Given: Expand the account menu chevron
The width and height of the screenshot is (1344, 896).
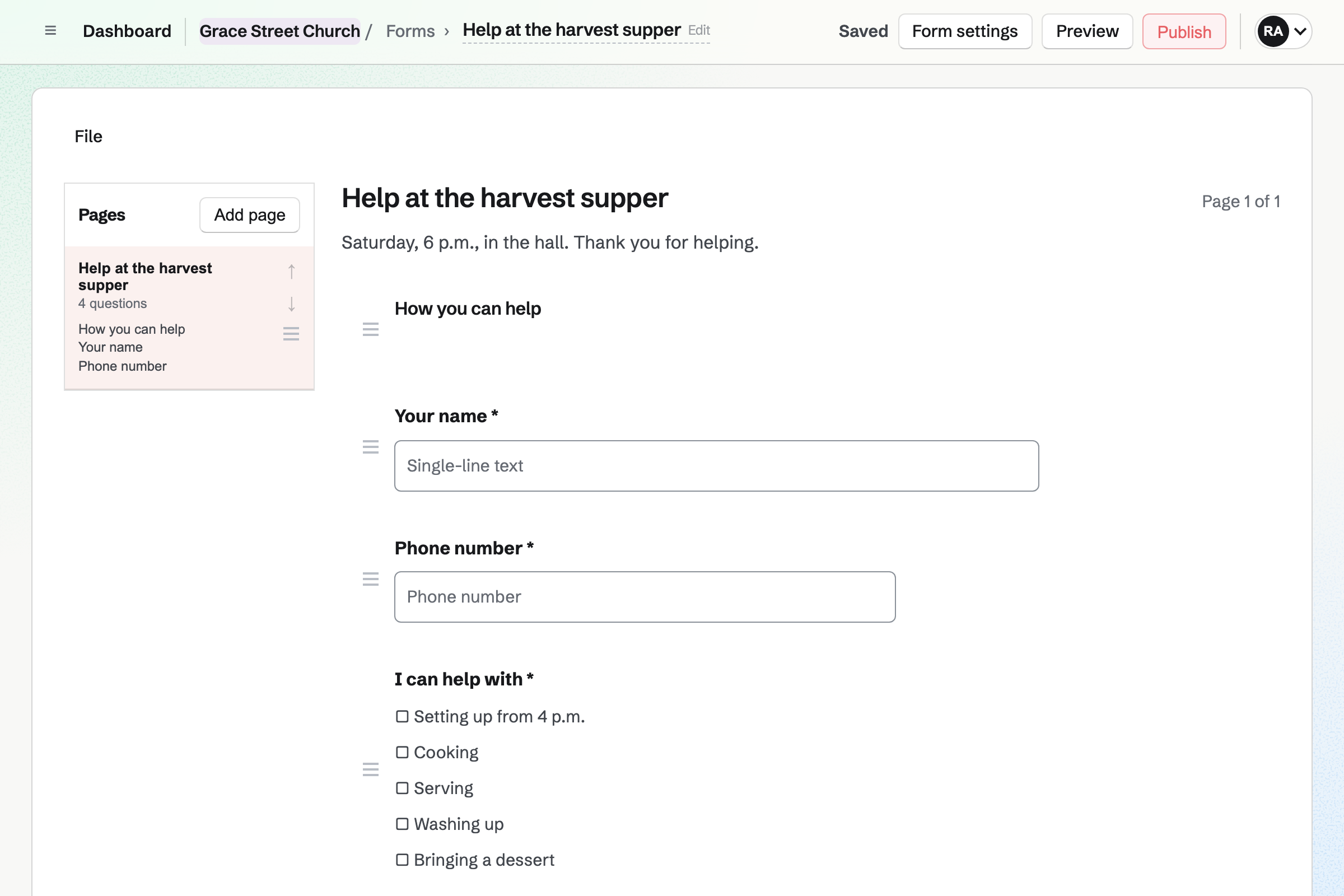Looking at the screenshot, I should [x=1300, y=31].
